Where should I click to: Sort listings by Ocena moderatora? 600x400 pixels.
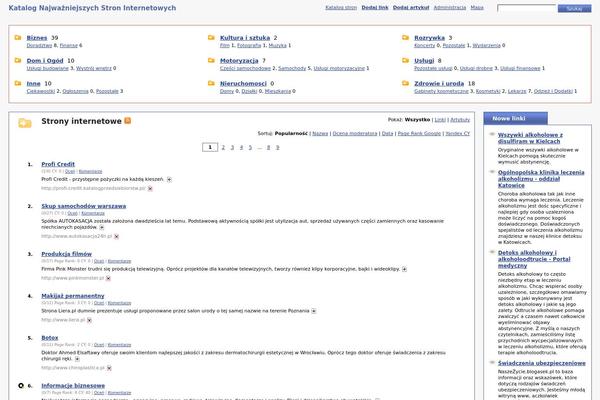point(355,134)
